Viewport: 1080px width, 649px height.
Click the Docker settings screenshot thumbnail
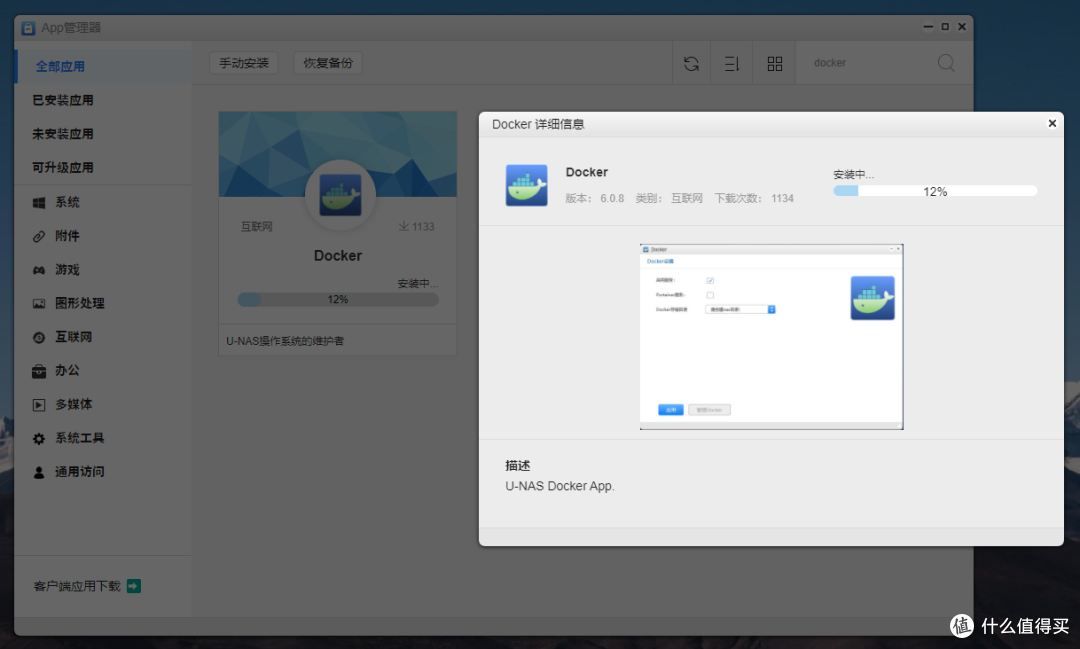click(x=771, y=337)
